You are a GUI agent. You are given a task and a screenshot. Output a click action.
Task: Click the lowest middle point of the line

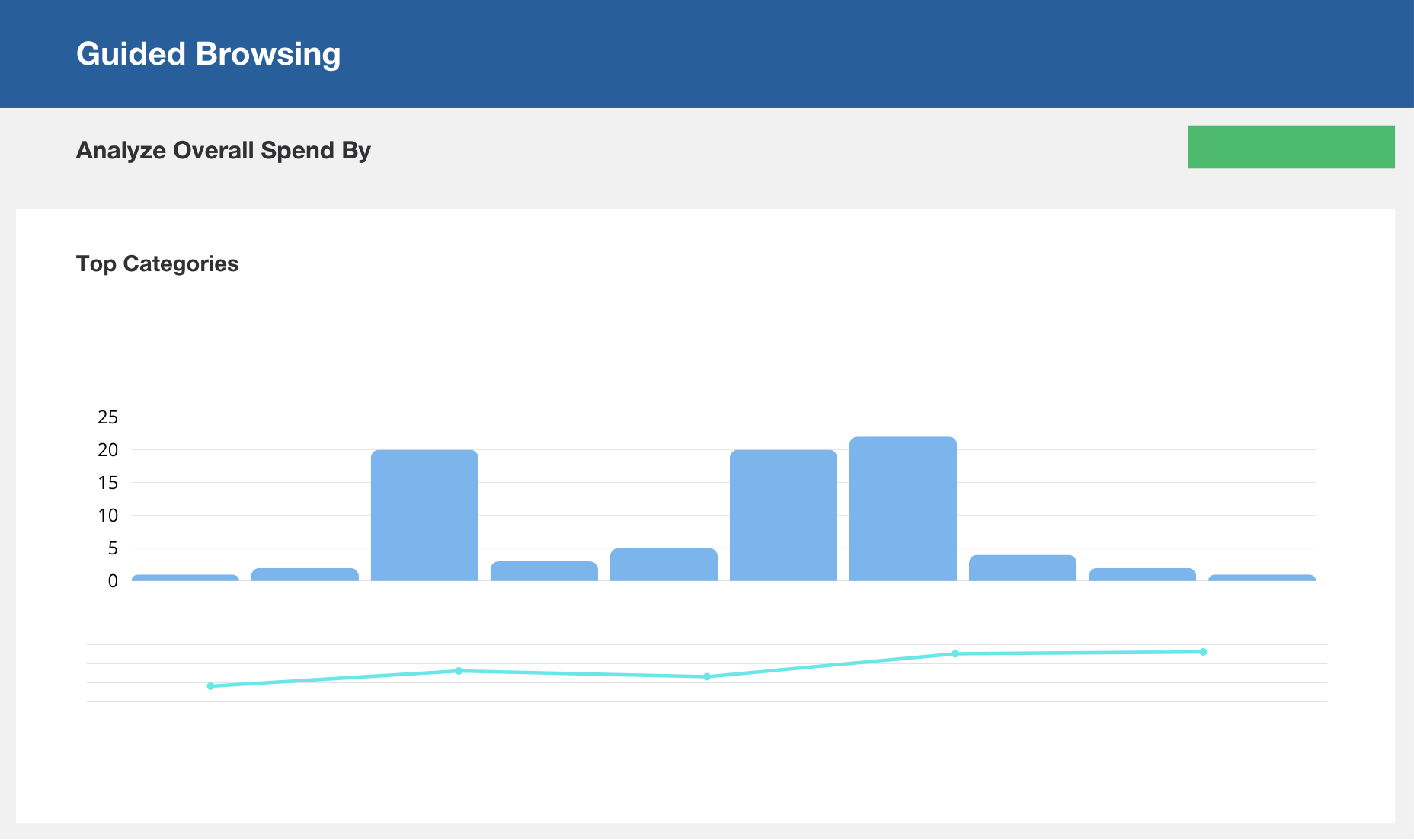pos(707,676)
